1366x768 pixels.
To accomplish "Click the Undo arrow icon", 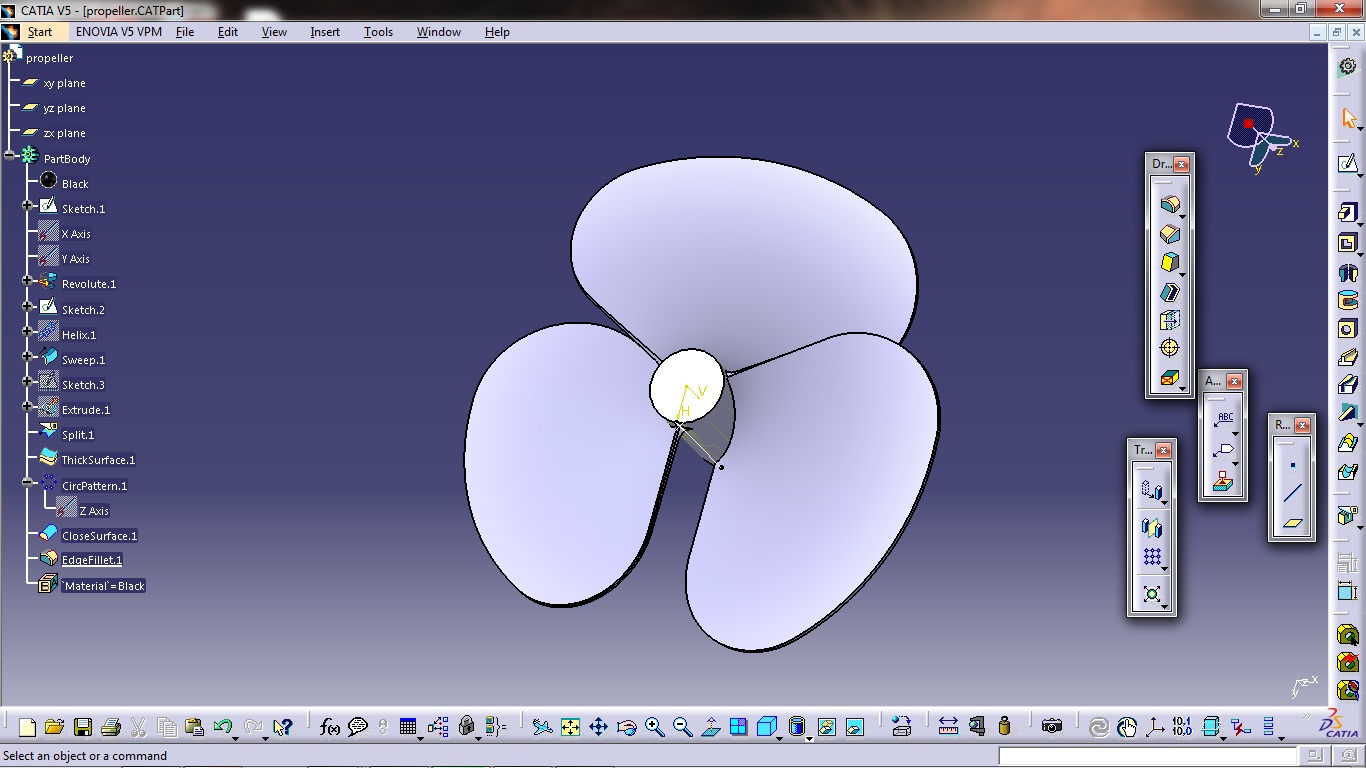I will (x=223, y=727).
